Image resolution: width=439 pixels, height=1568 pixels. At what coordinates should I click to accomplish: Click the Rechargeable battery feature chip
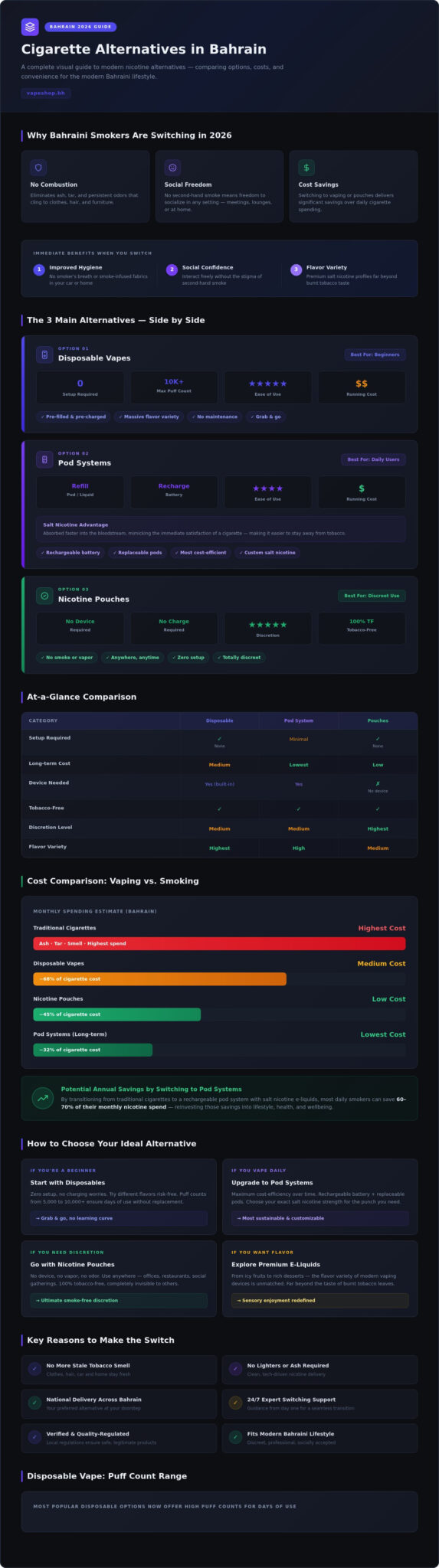click(x=70, y=552)
